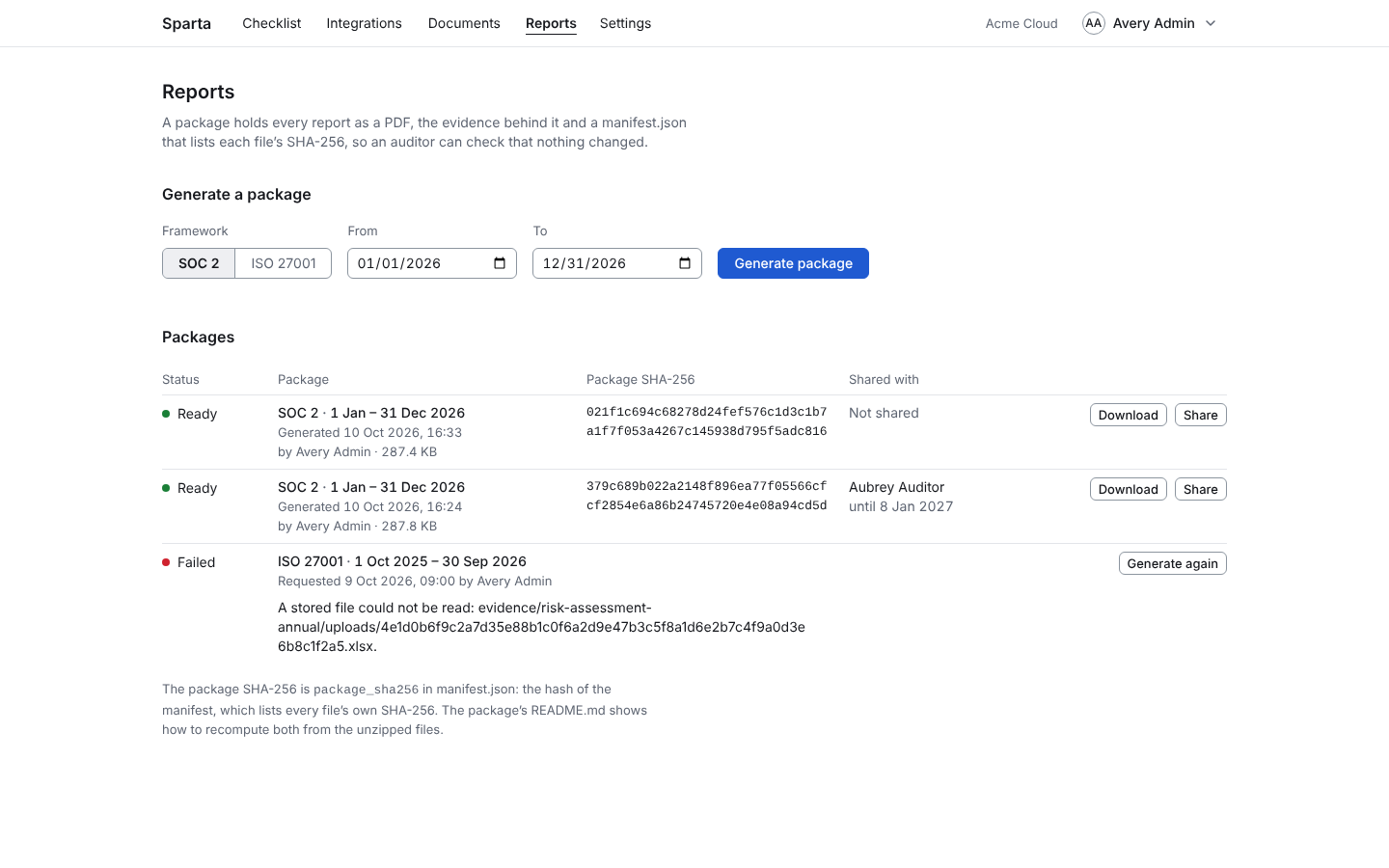Click the Acme Cloud organization name

1021,23
